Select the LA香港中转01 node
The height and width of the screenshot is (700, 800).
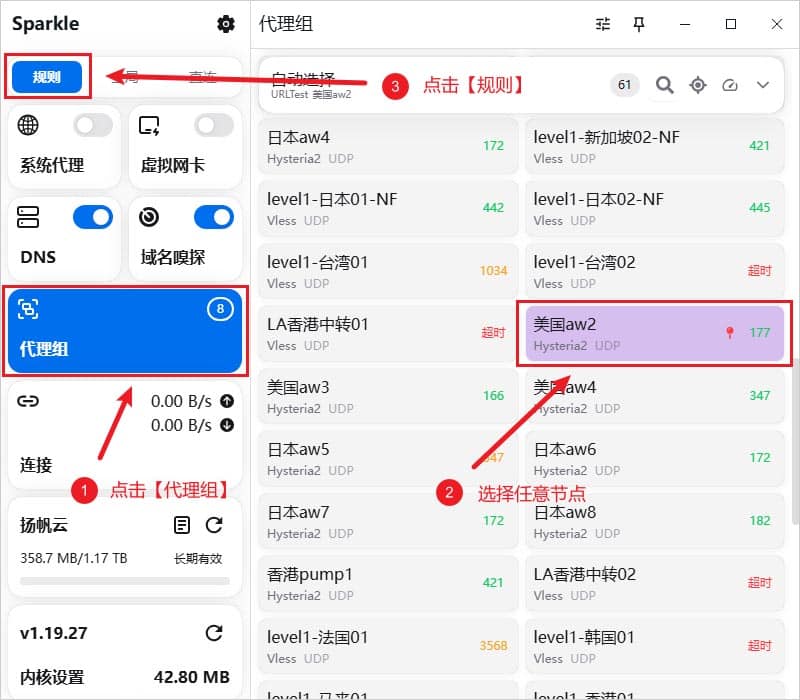[x=388, y=334]
